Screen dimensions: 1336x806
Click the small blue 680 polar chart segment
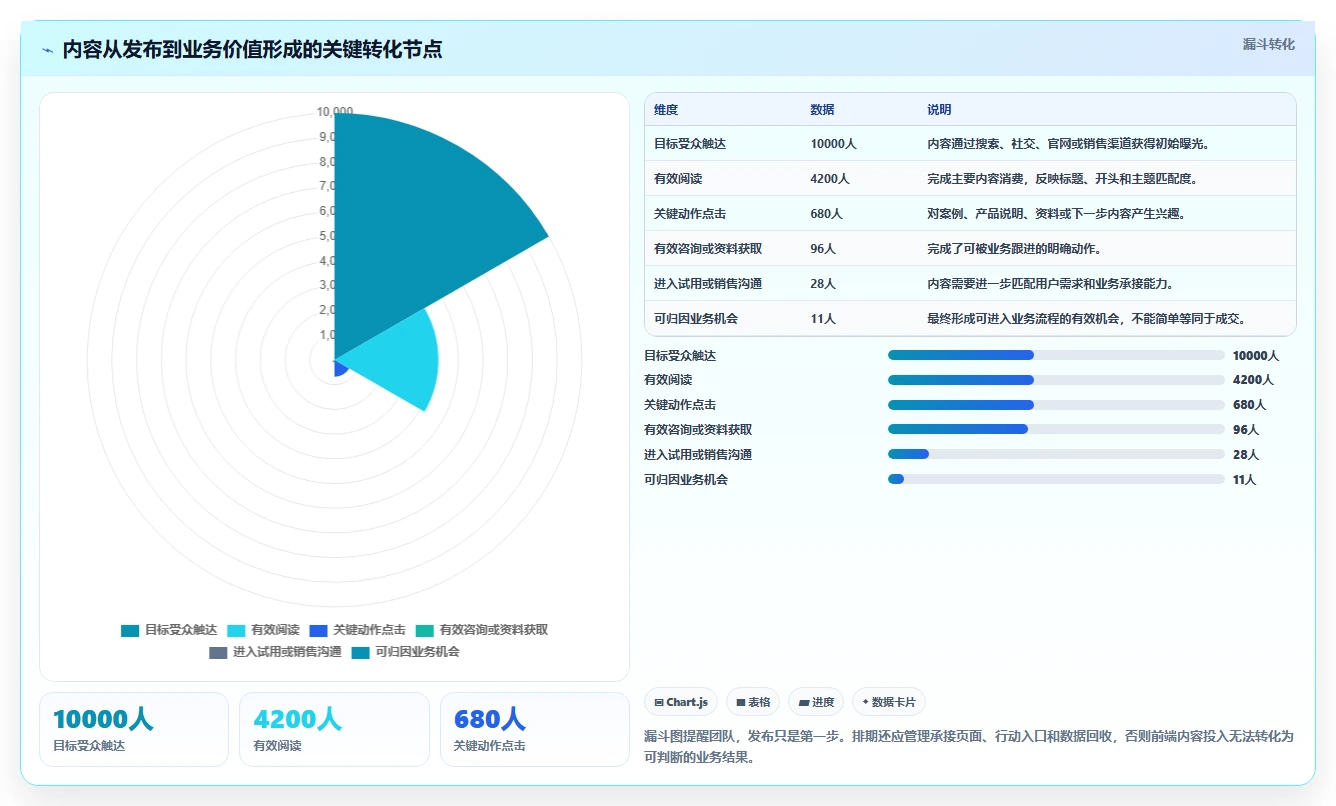tap(340, 367)
